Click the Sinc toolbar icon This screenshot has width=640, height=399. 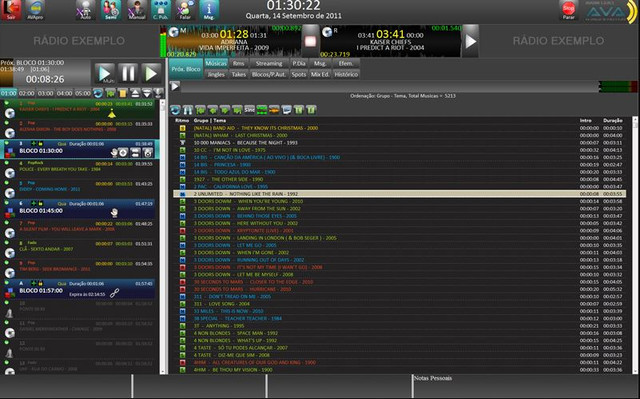click(249, 110)
